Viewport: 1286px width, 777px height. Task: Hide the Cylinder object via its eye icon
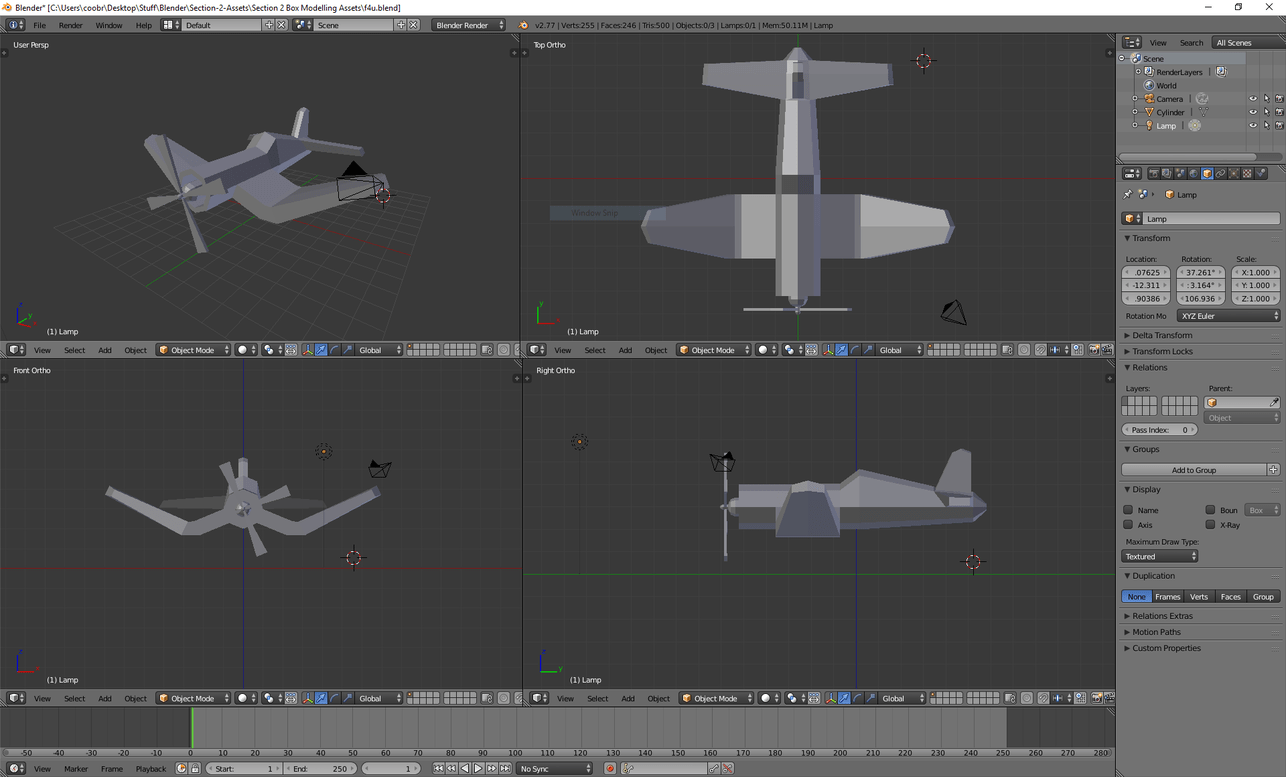coord(1253,112)
